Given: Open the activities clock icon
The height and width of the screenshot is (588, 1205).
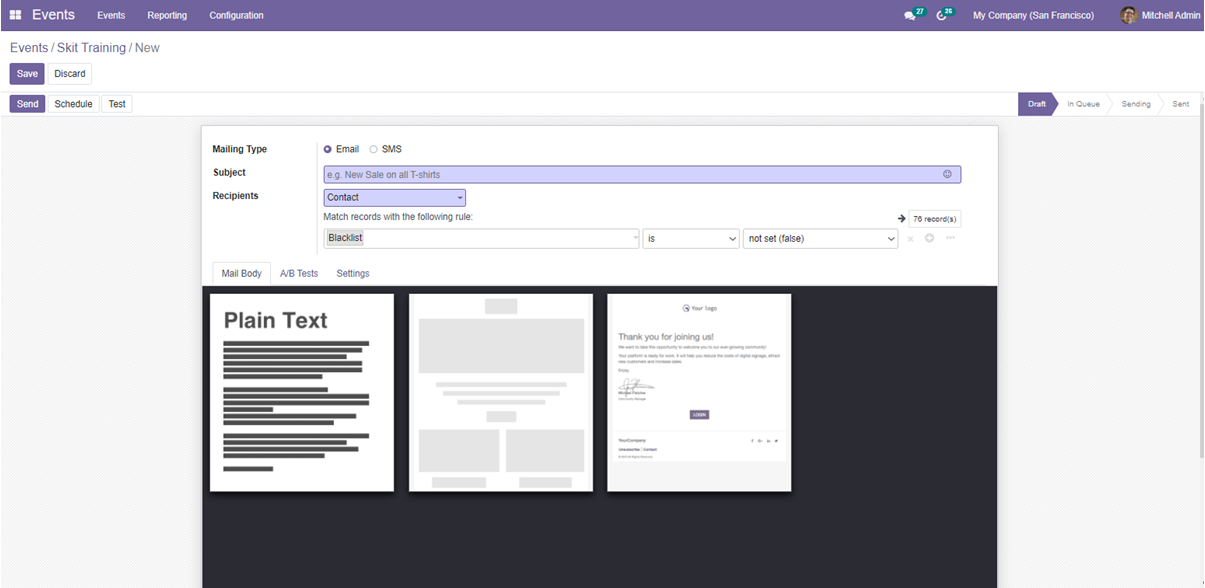Looking at the screenshot, I should 941,16.
